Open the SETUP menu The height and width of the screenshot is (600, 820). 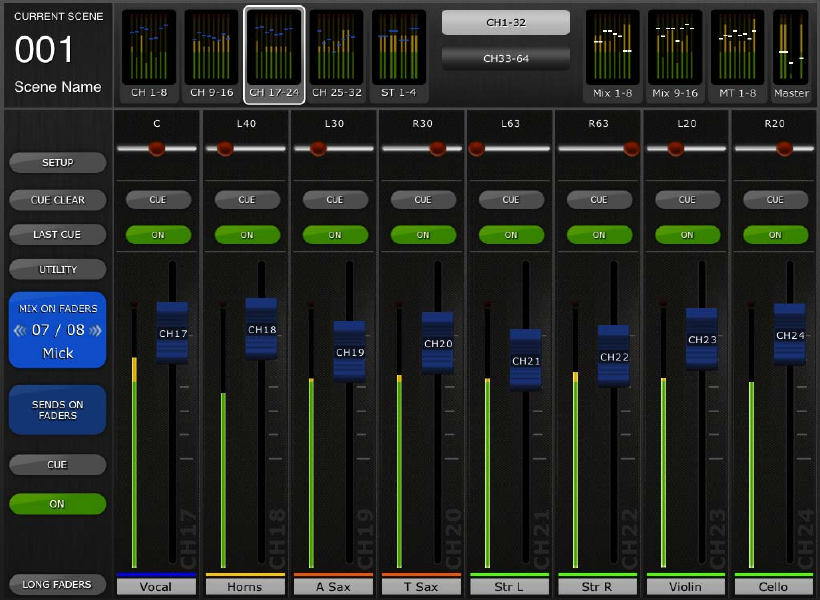pyautogui.click(x=57, y=162)
